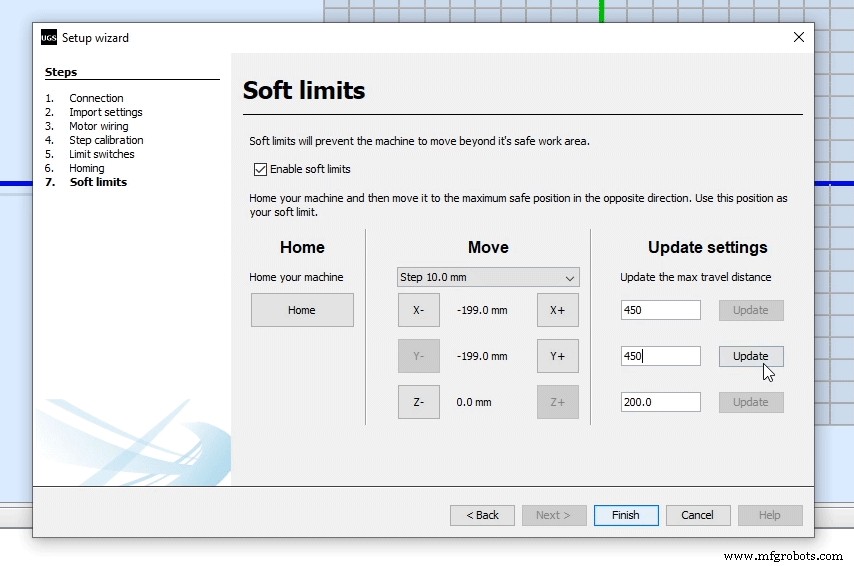Click Finish to complete the wizard
Screen dimensions: 854x566
[626, 515]
